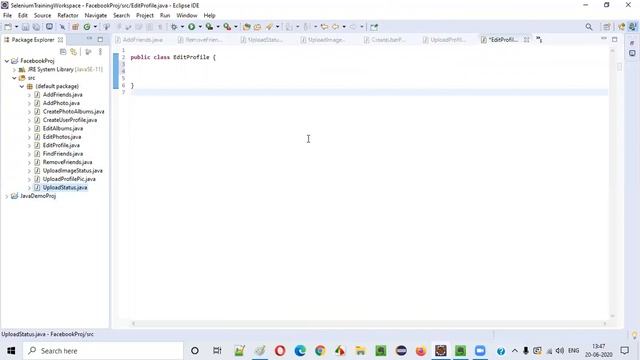Screen dimensions: 640x360
Task: Click the External Tools run icon
Action: (x=227, y=27)
